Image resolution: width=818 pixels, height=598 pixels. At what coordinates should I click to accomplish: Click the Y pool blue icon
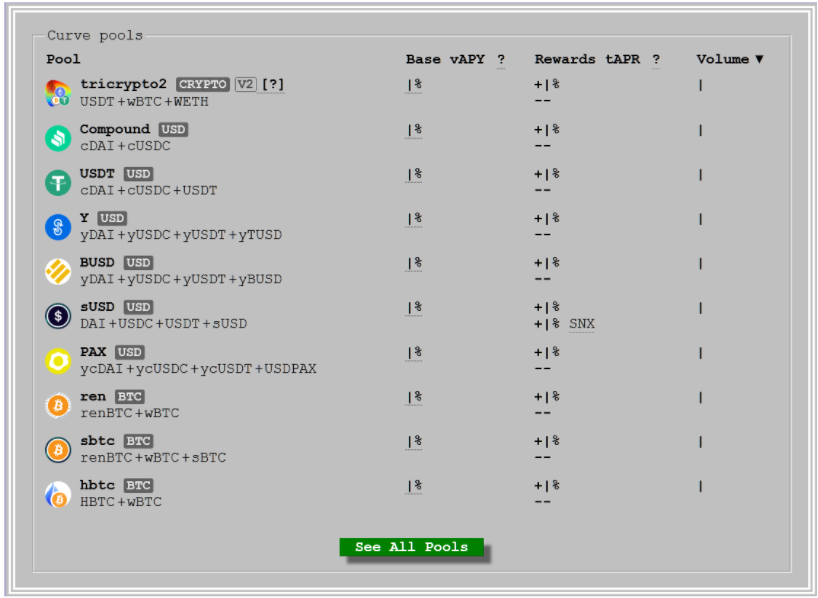click(x=58, y=227)
